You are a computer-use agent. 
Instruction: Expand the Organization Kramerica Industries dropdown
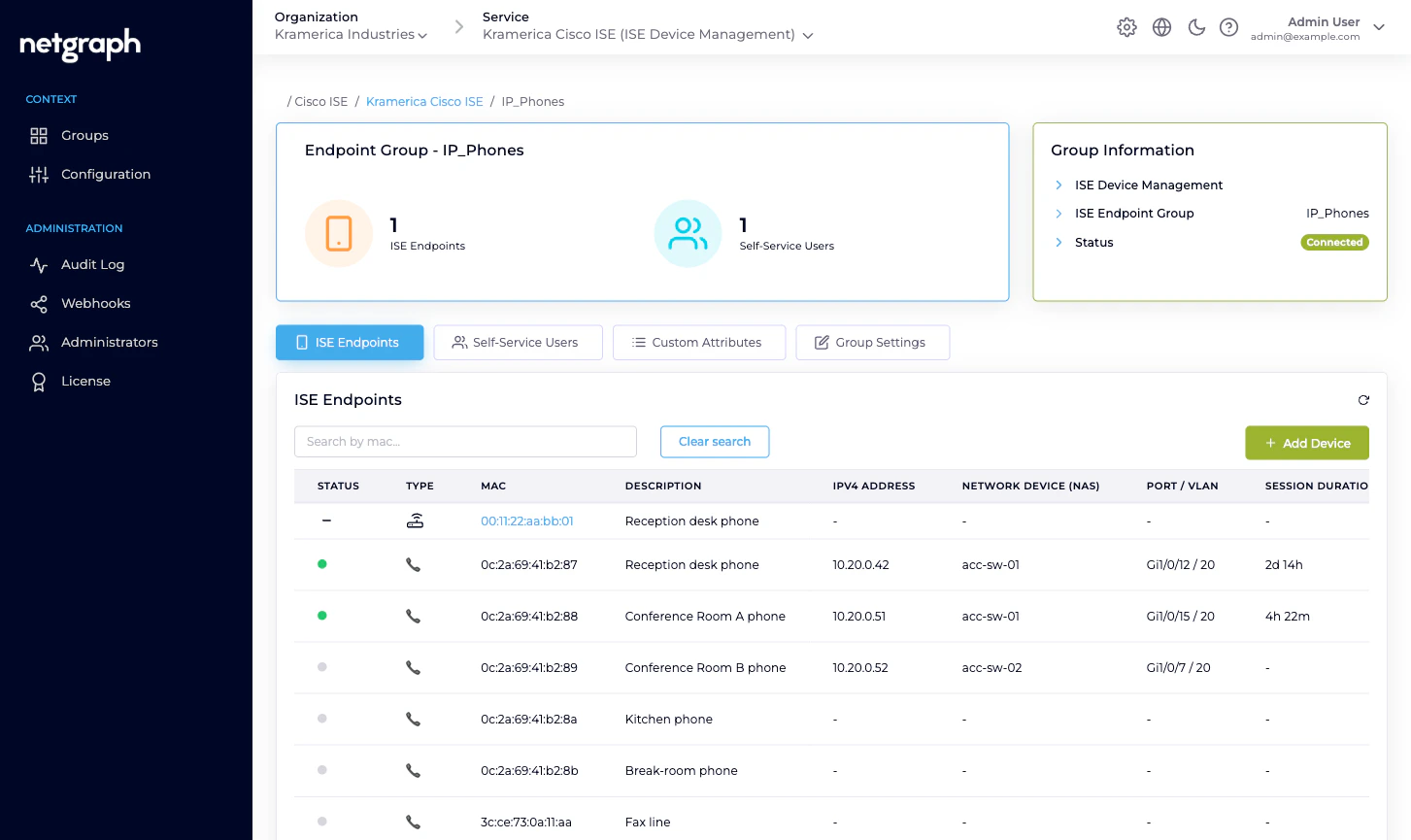[351, 35]
